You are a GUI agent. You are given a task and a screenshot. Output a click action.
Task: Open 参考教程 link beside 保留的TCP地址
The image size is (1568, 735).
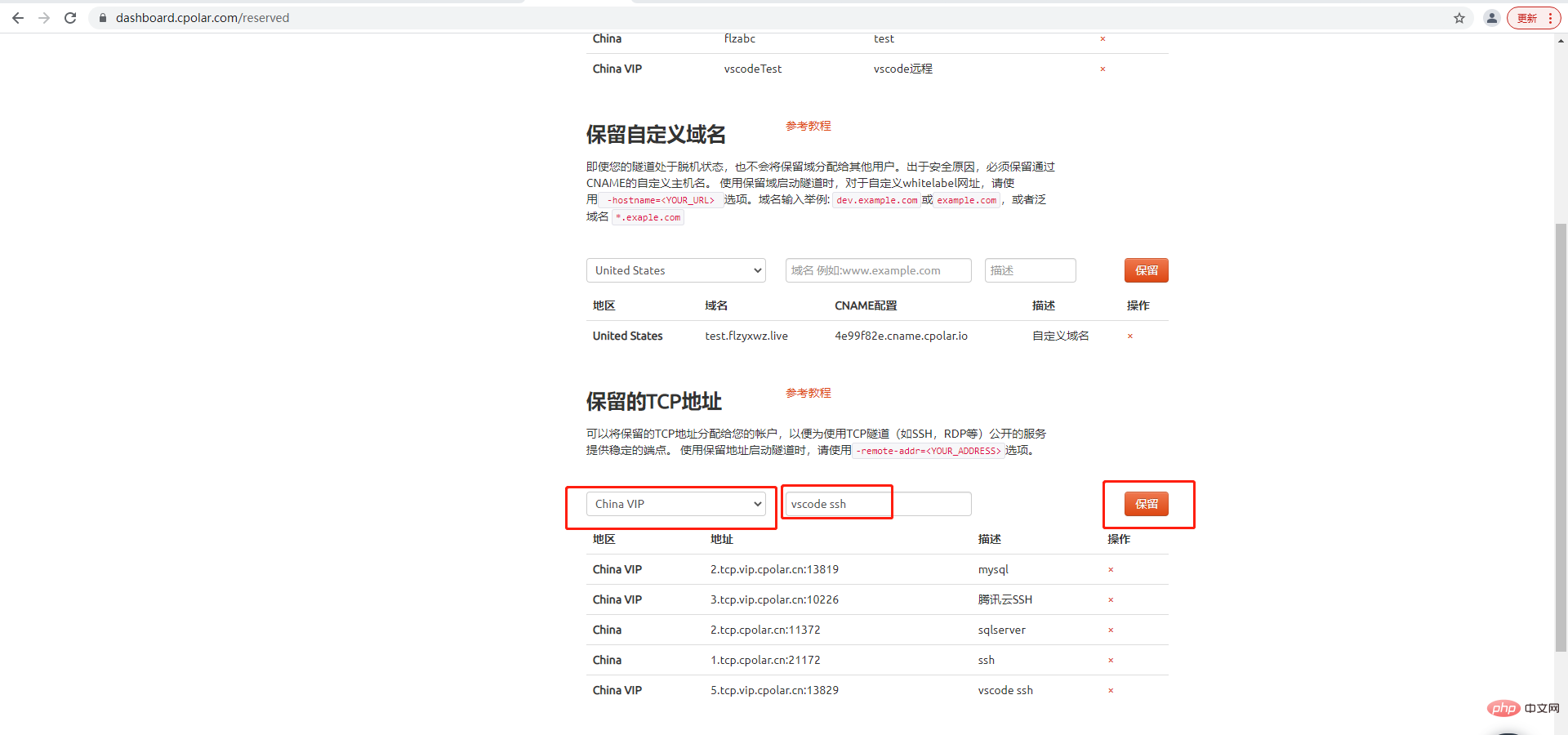(808, 393)
